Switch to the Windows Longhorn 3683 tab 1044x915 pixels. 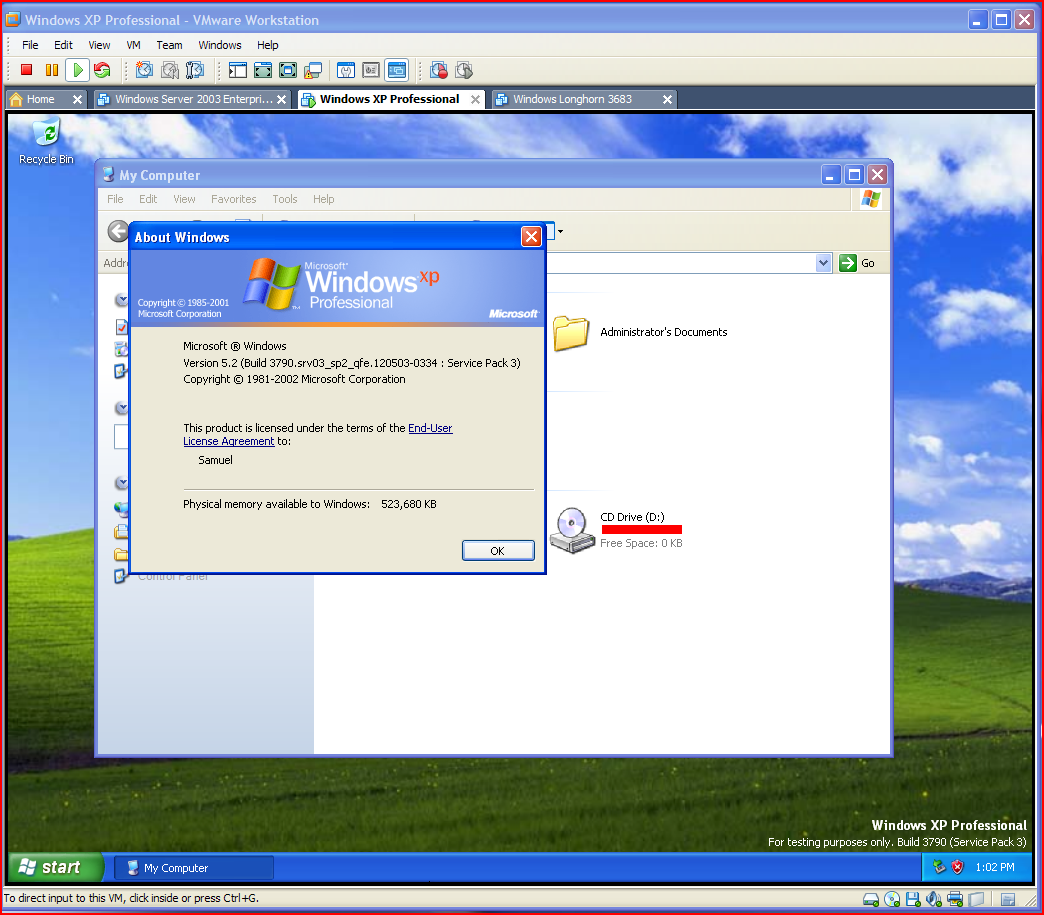(x=573, y=99)
